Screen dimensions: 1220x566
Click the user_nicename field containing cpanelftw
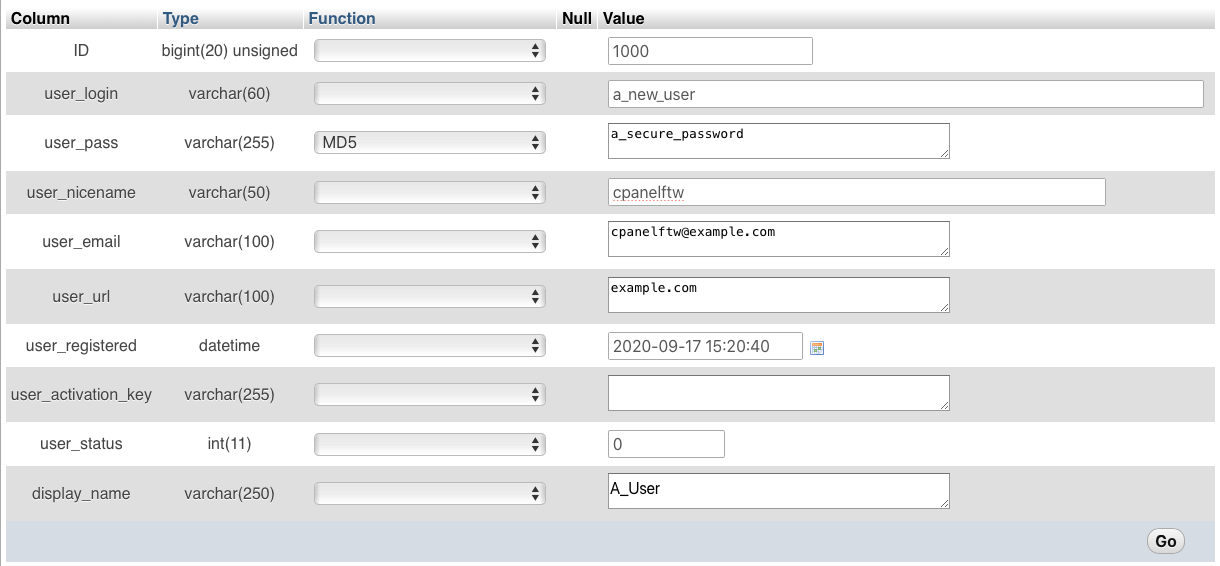point(856,192)
